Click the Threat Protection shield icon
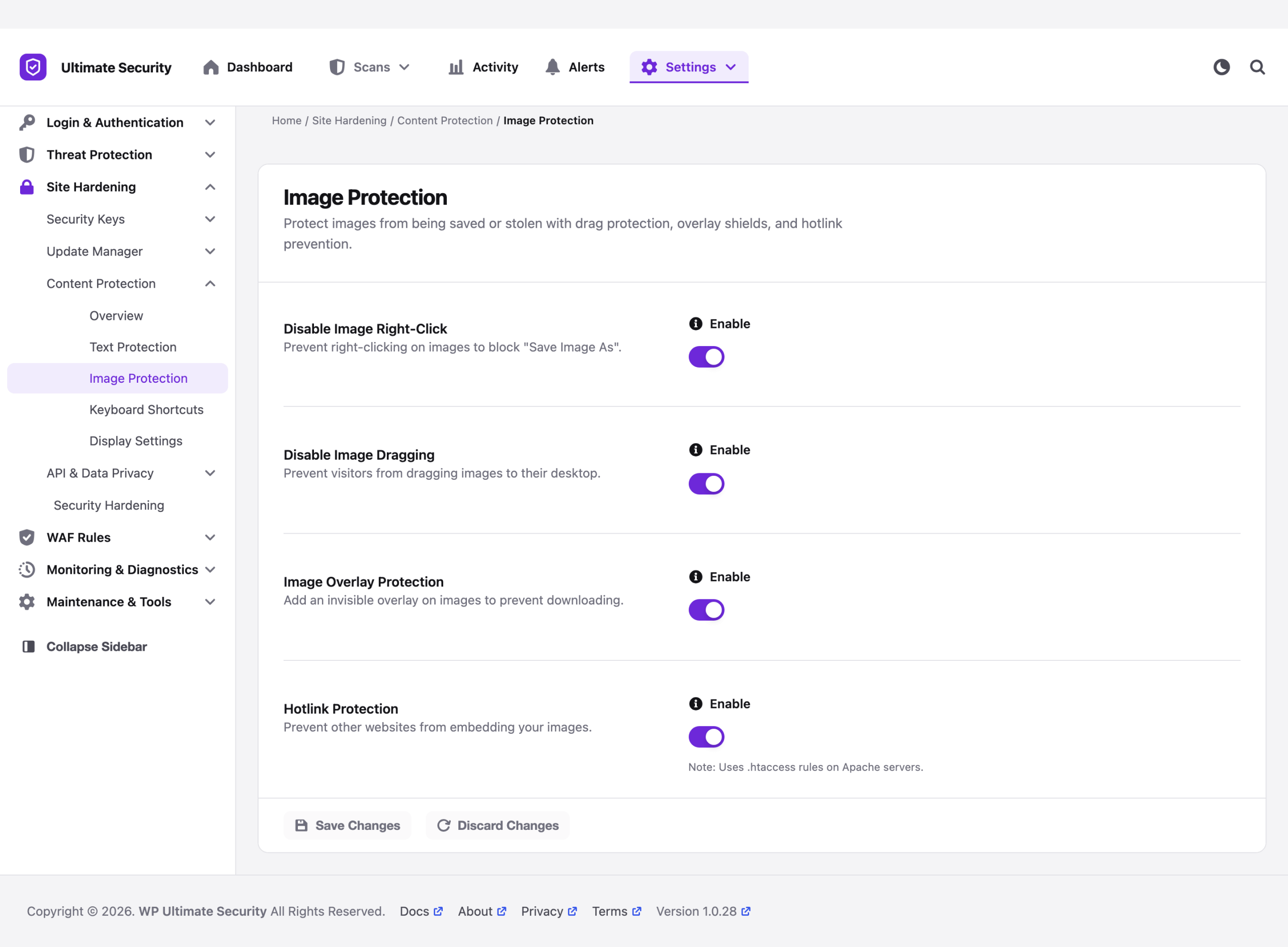The height and width of the screenshot is (947, 1288). pyautogui.click(x=26, y=155)
